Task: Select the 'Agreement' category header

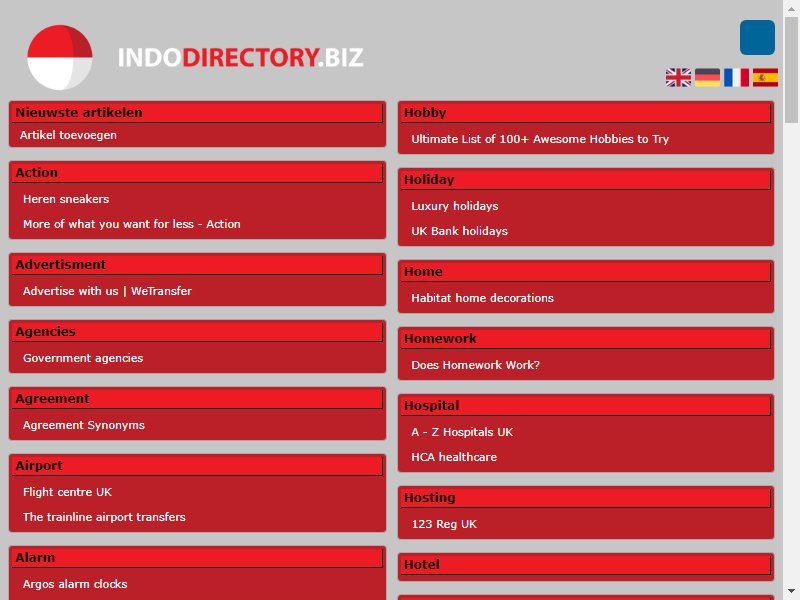Action: [197, 399]
